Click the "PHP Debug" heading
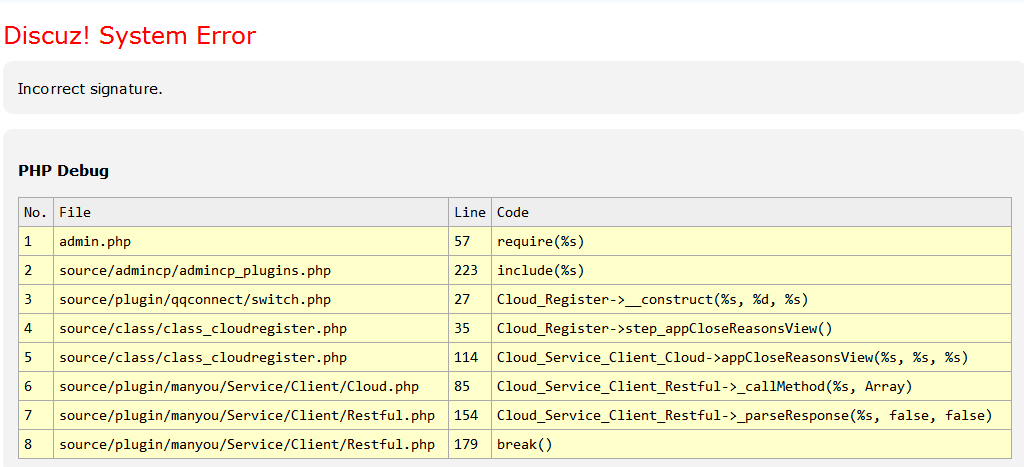The width and height of the screenshot is (1024, 467). point(63,171)
